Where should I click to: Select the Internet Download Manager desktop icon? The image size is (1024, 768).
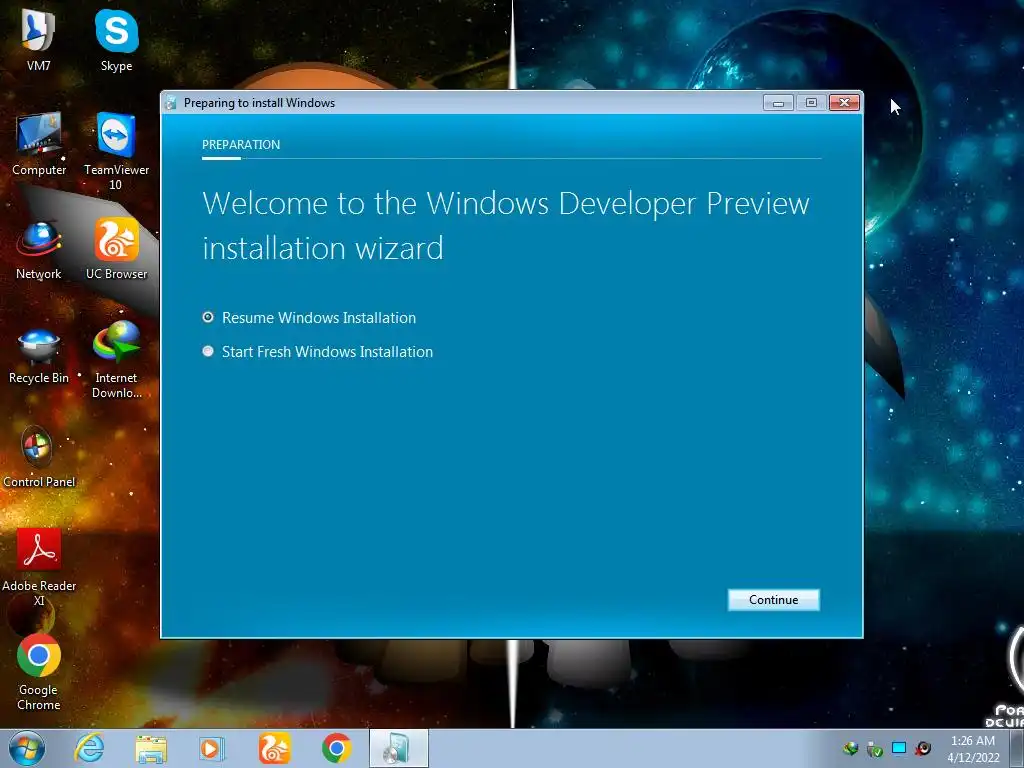pyautogui.click(x=116, y=360)
